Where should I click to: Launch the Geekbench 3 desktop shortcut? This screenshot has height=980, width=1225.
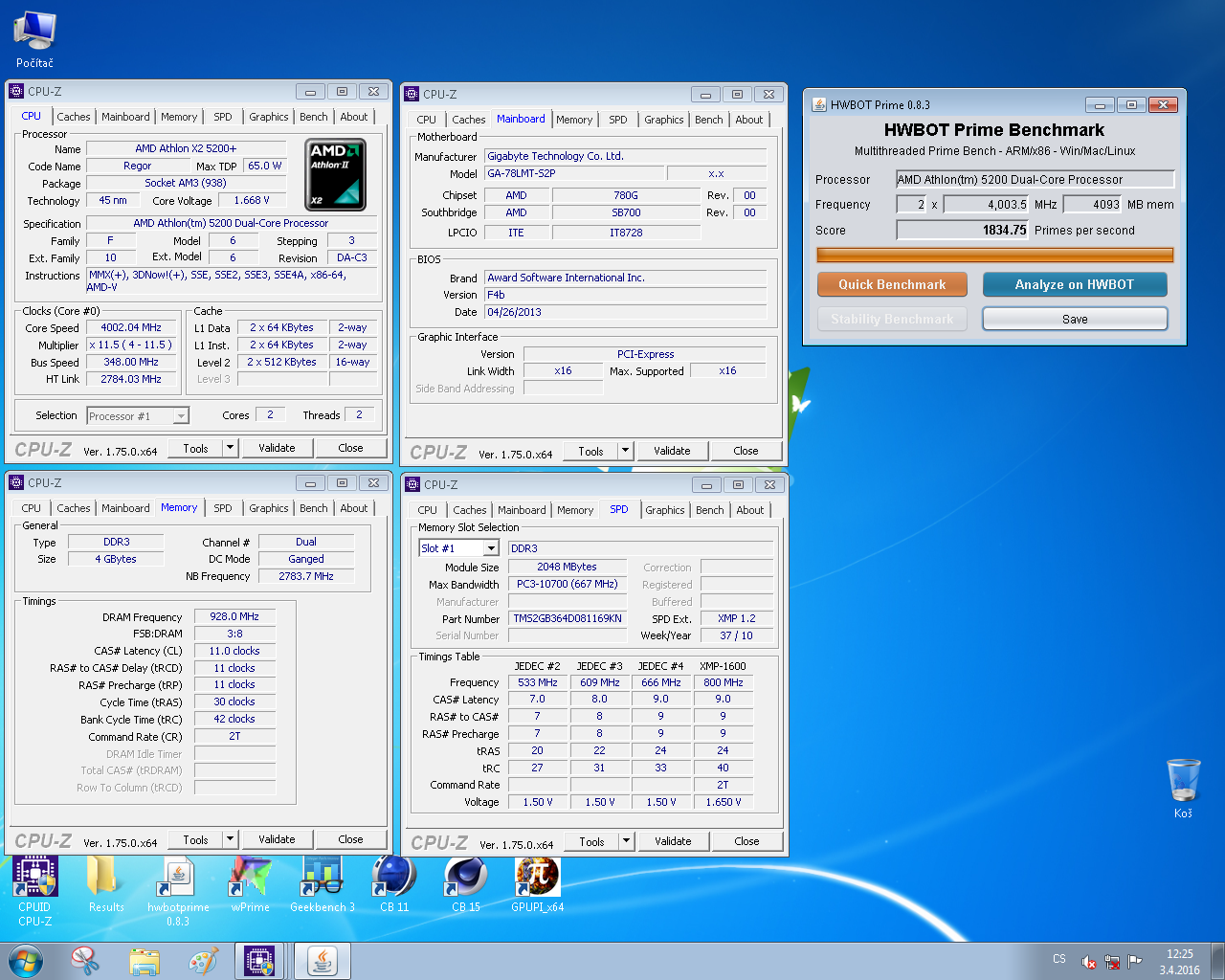[x=323, y=884]
